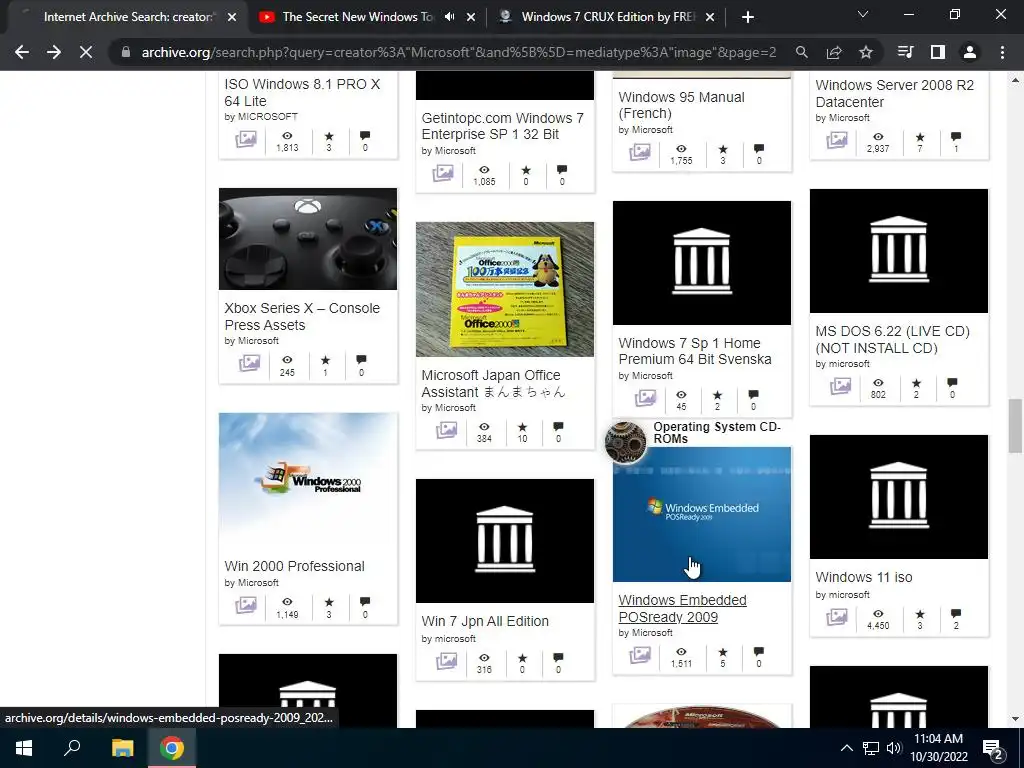1024x768 pixels.
Task: Open Windows taskbar search
Action: pos(72,748)
